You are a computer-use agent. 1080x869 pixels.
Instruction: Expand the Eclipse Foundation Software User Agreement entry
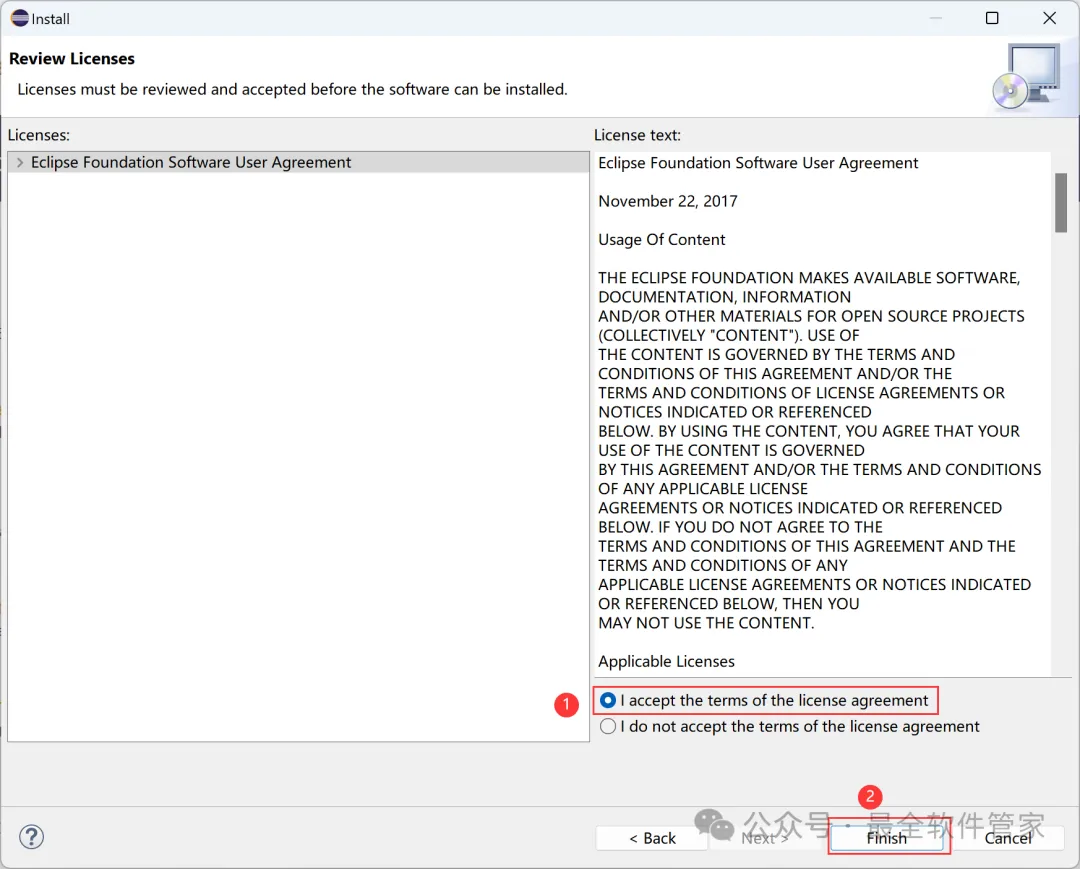coord(20,163)
